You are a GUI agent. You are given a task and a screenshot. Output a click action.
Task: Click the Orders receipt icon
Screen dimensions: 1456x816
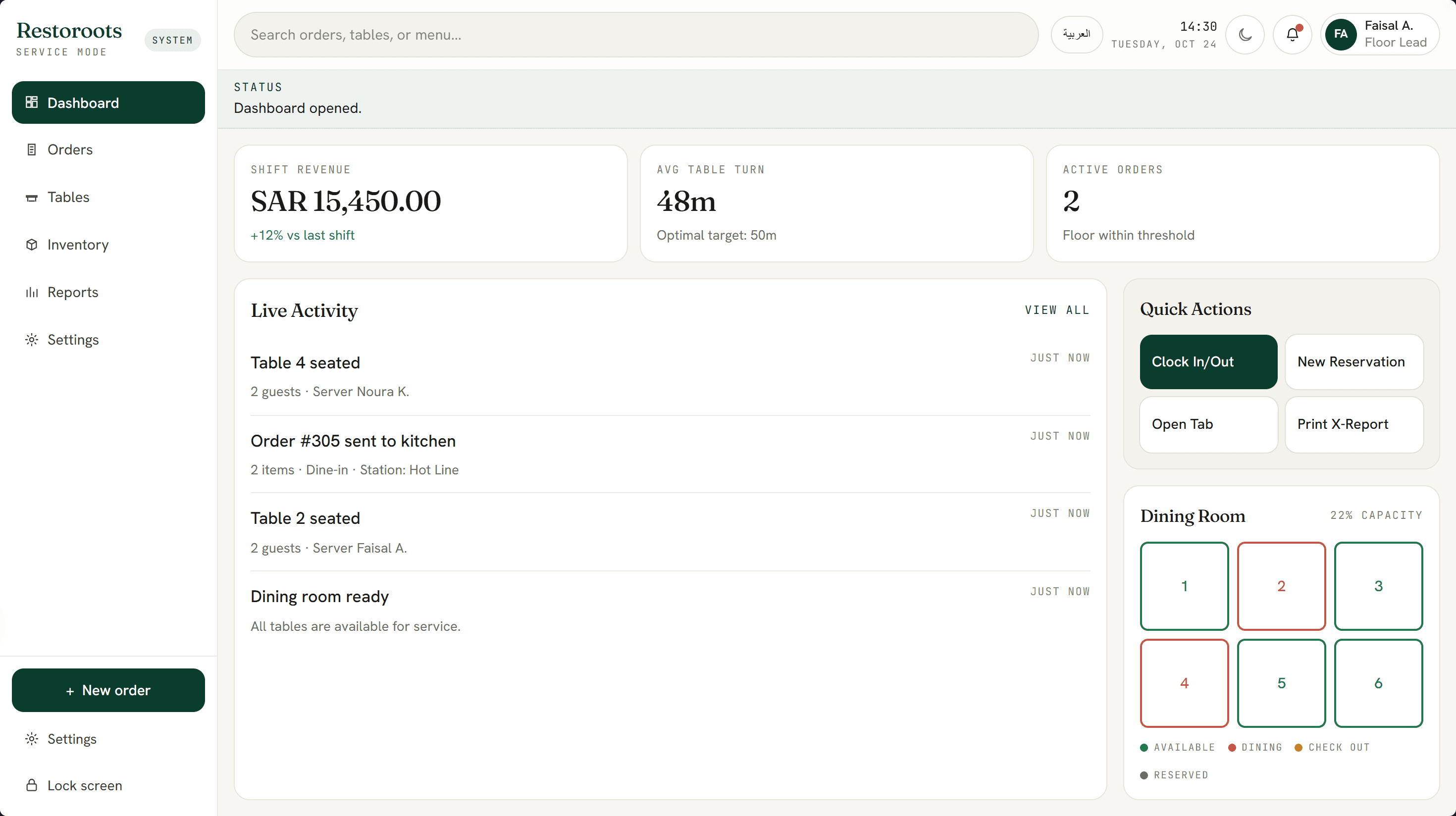tap(32, 150)
